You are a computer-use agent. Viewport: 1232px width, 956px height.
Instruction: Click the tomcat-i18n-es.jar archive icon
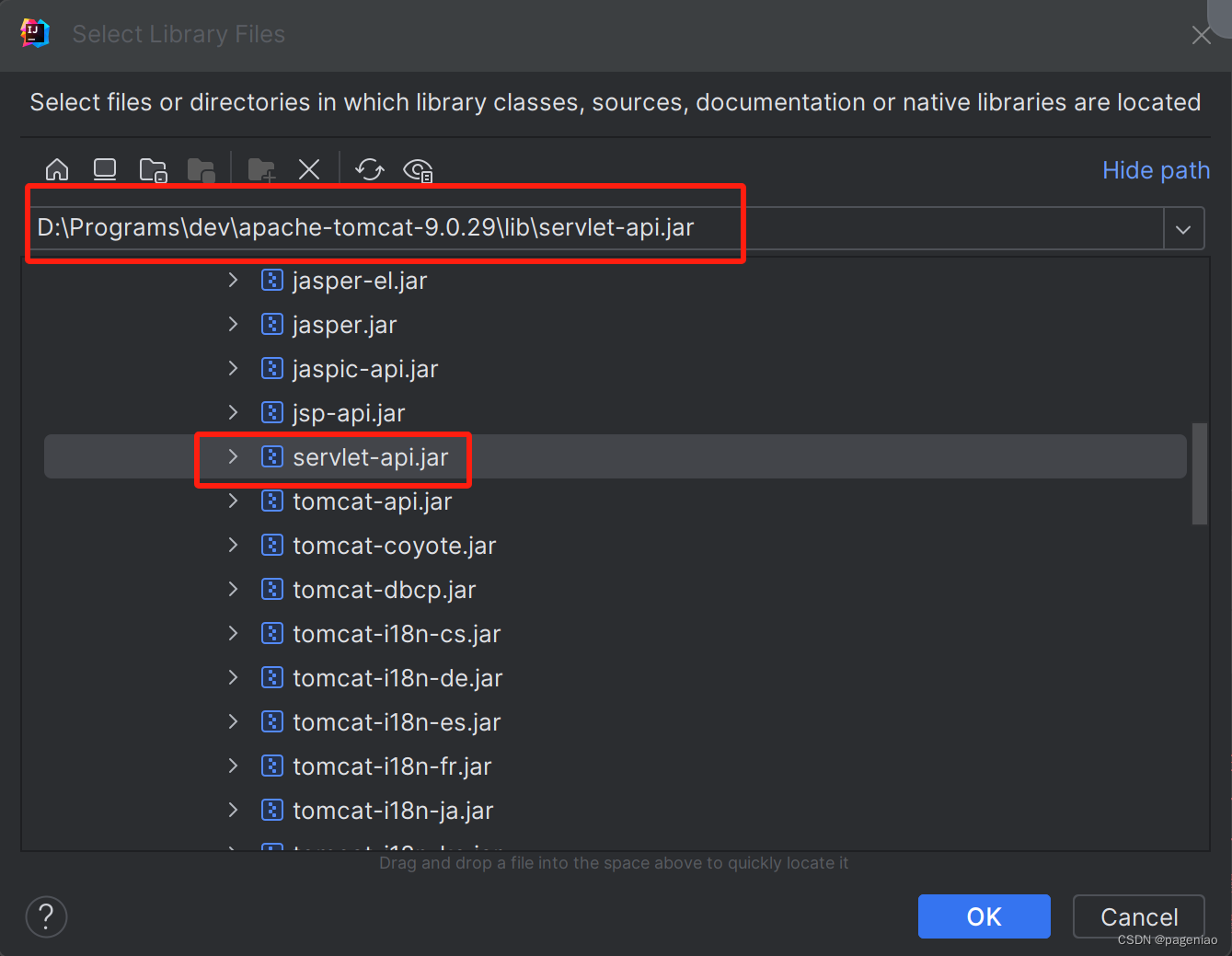click(x=272, y=721)
